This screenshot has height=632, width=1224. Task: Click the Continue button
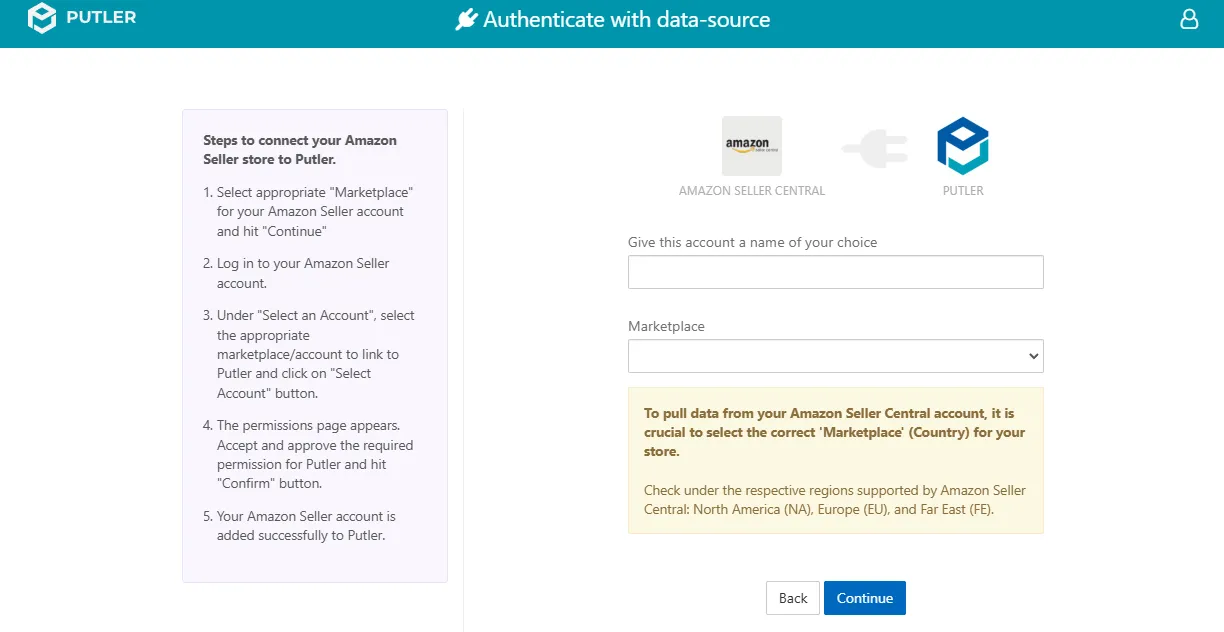pos(865,598)
